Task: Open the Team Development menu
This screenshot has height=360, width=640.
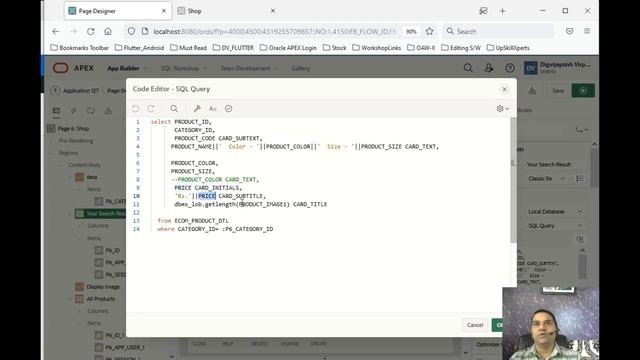Action: click(x=248, y=68)
